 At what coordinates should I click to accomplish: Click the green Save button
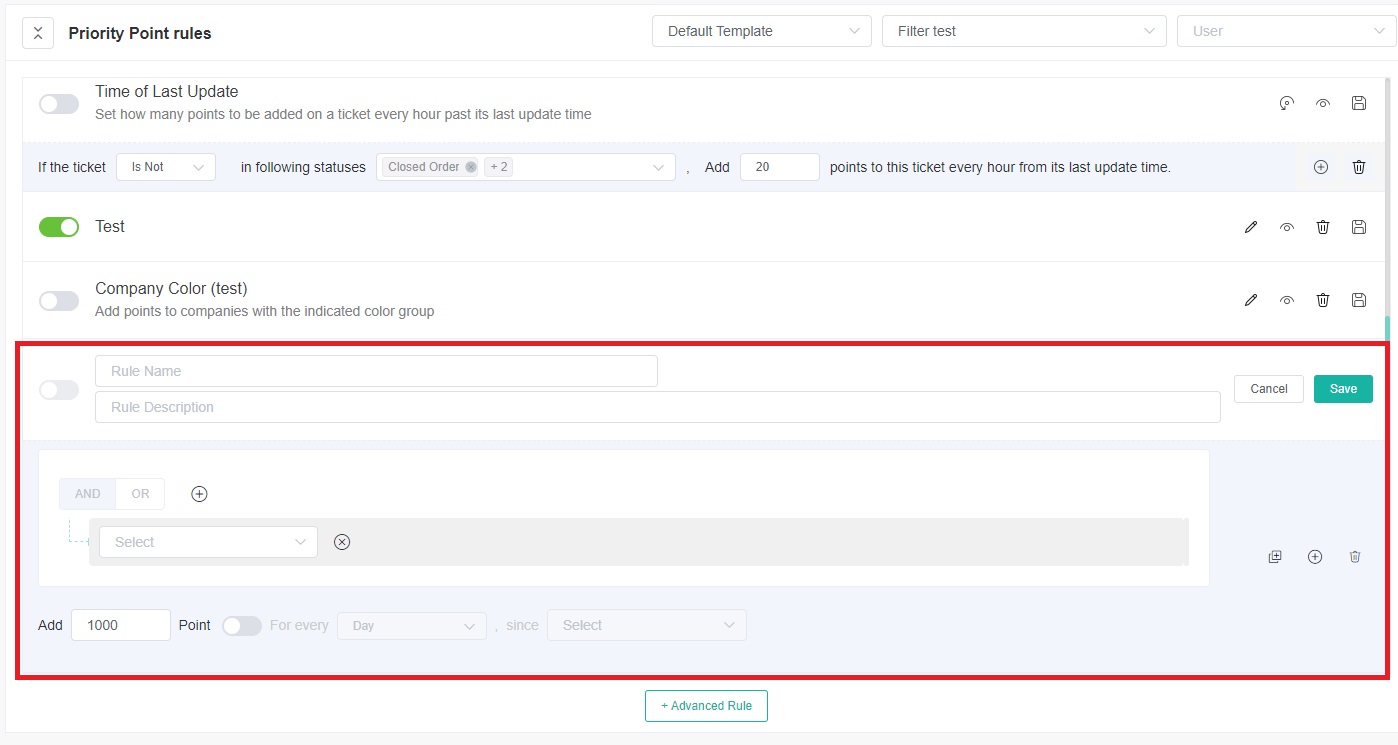pos(1342,389)
